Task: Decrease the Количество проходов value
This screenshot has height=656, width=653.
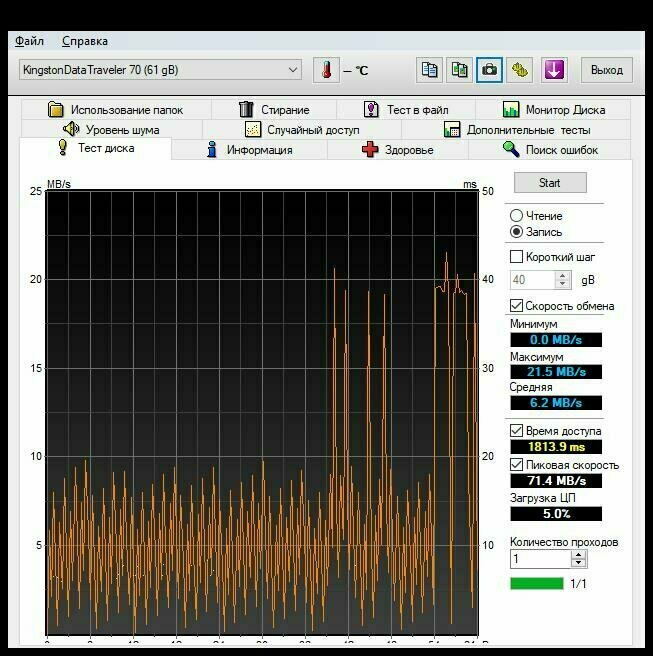Action: coord(579,563)
